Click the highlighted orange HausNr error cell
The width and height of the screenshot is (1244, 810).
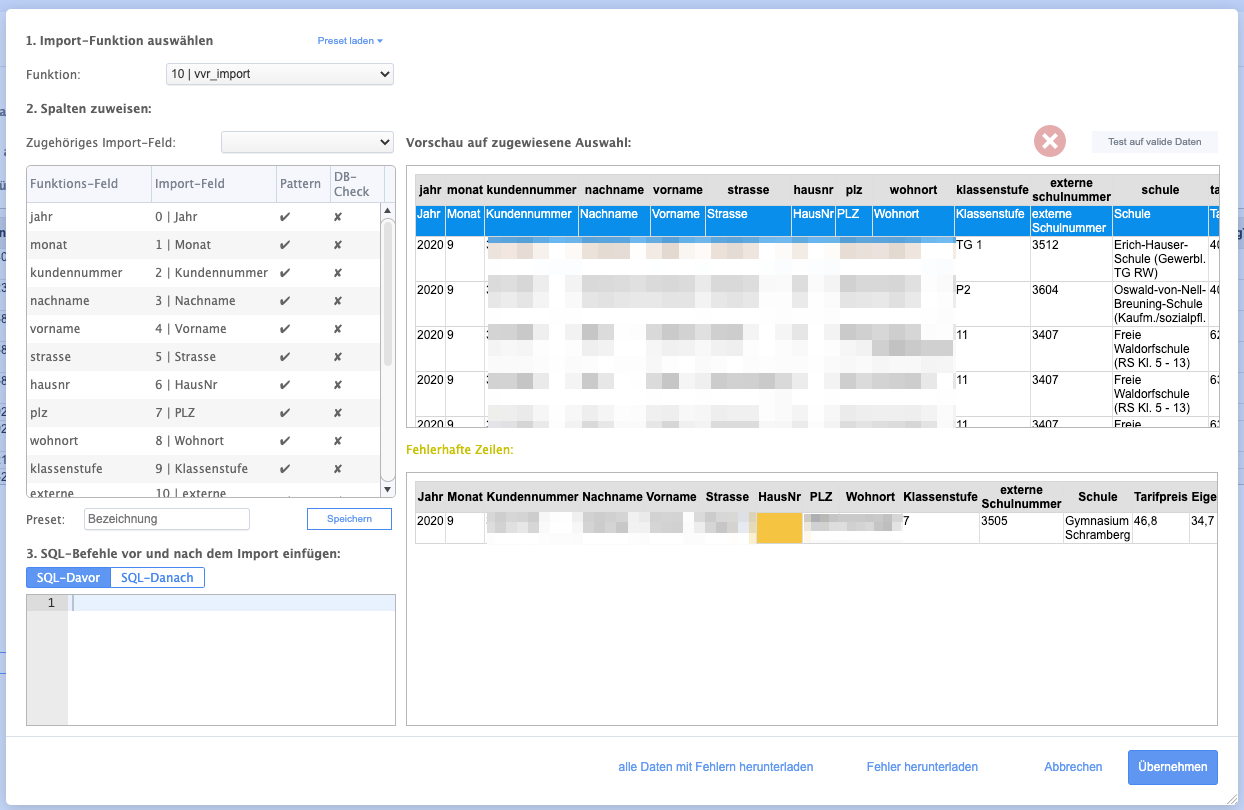pyautogui.click(x=779, y=528)
